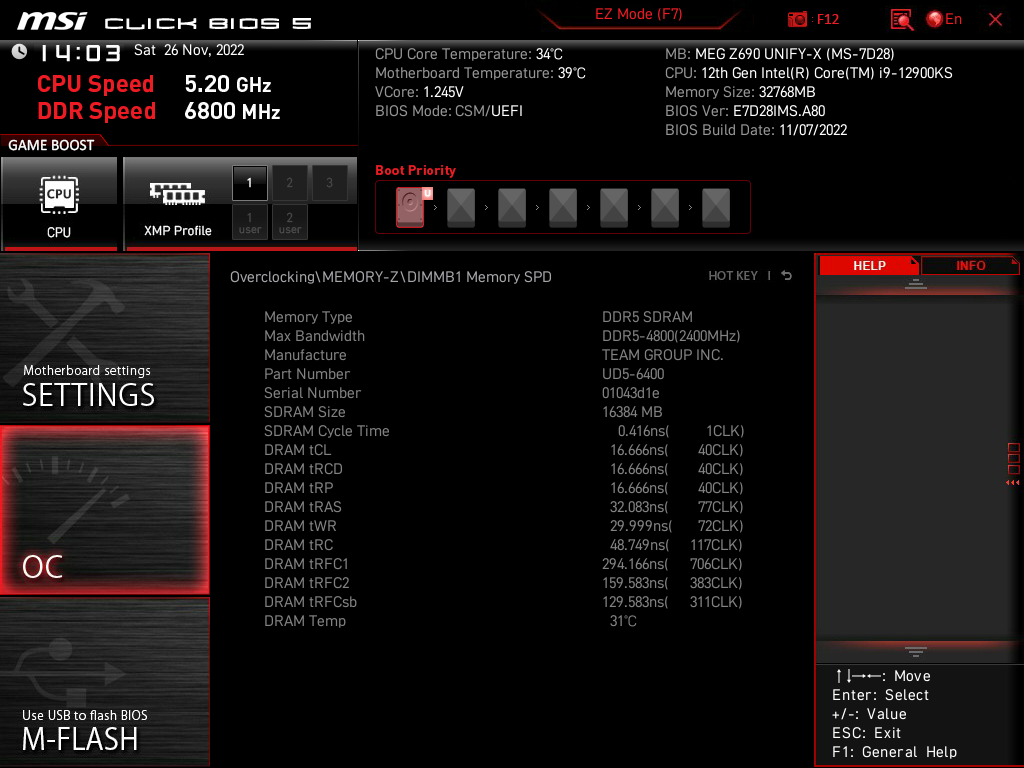The height and width of the screenshot is (768, 1024).
Task: Click the fifth empty boot priority slot
Action: pyautogui.click(x=614, y=207)
